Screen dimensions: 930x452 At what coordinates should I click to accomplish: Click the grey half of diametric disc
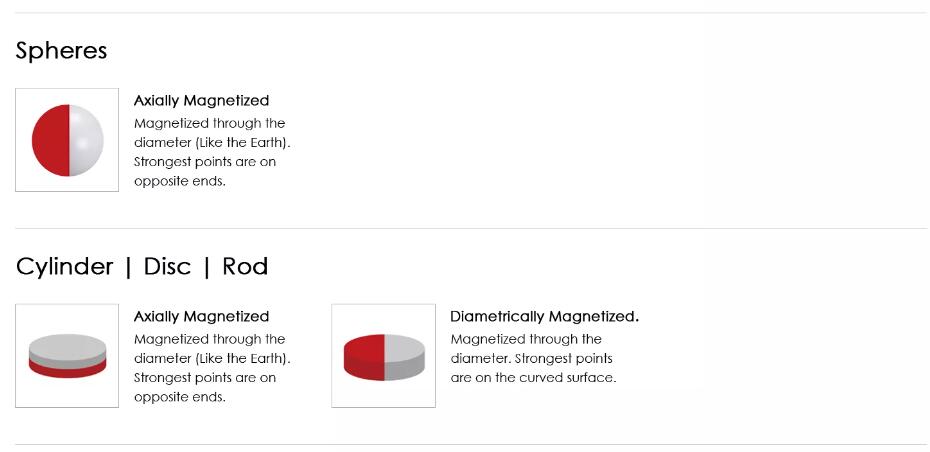tap(405, 357)
